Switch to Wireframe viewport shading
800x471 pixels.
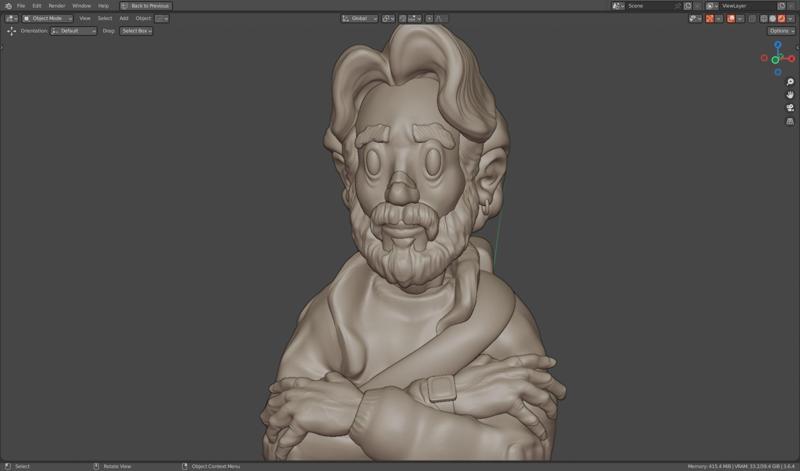tap(764, 18)
